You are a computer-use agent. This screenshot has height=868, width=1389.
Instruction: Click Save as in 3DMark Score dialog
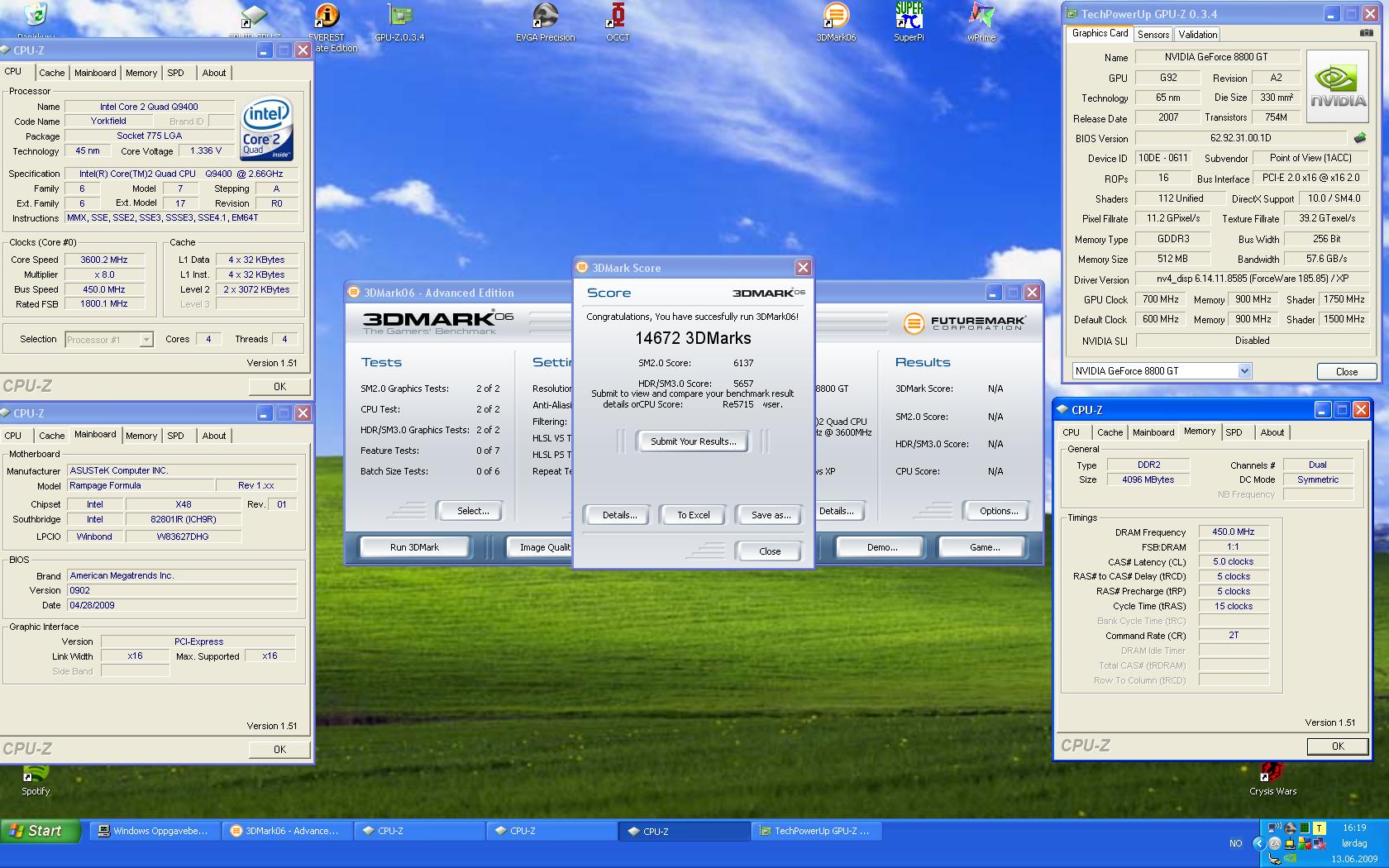coord(771,515)
